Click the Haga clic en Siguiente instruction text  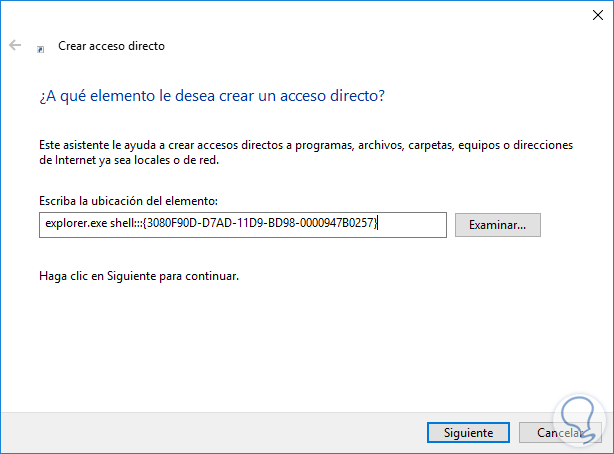click(x=139, y=274)
